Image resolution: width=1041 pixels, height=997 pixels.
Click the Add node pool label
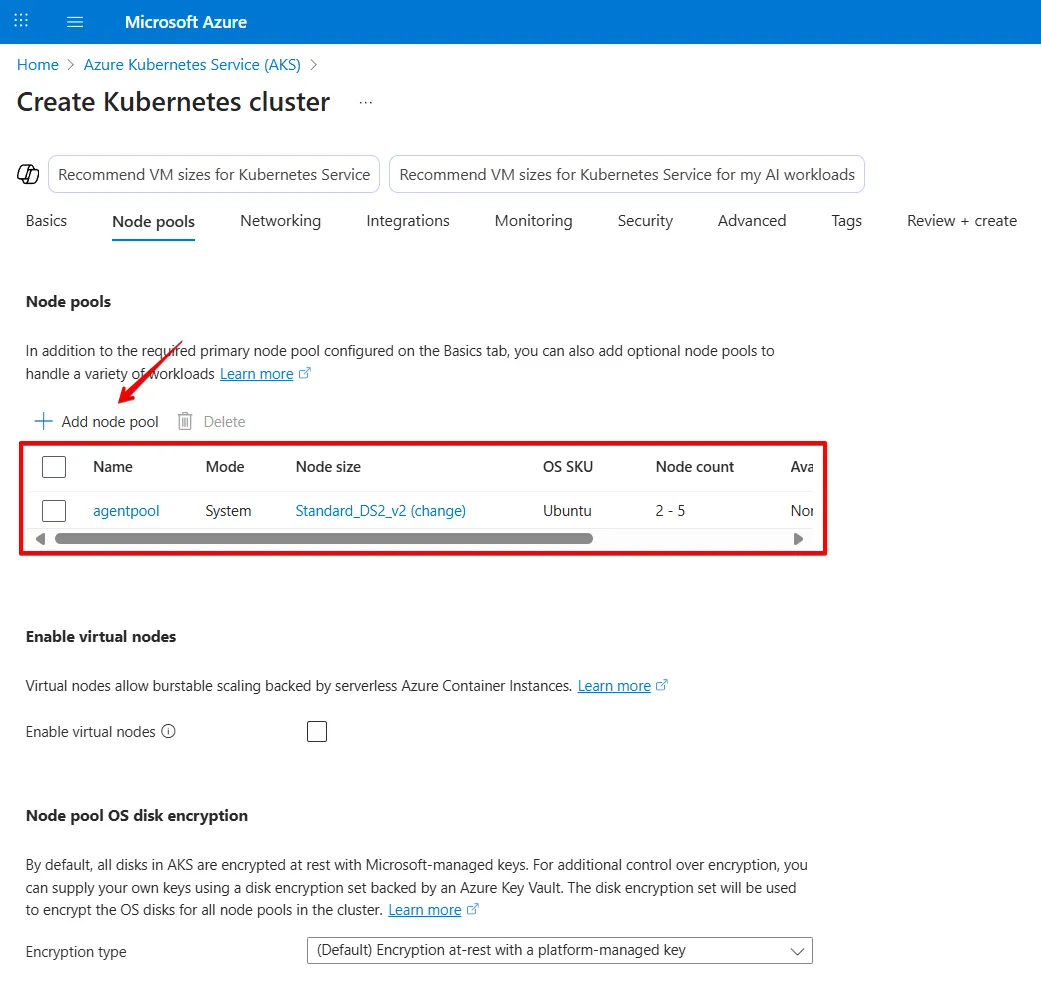[110, 422]
